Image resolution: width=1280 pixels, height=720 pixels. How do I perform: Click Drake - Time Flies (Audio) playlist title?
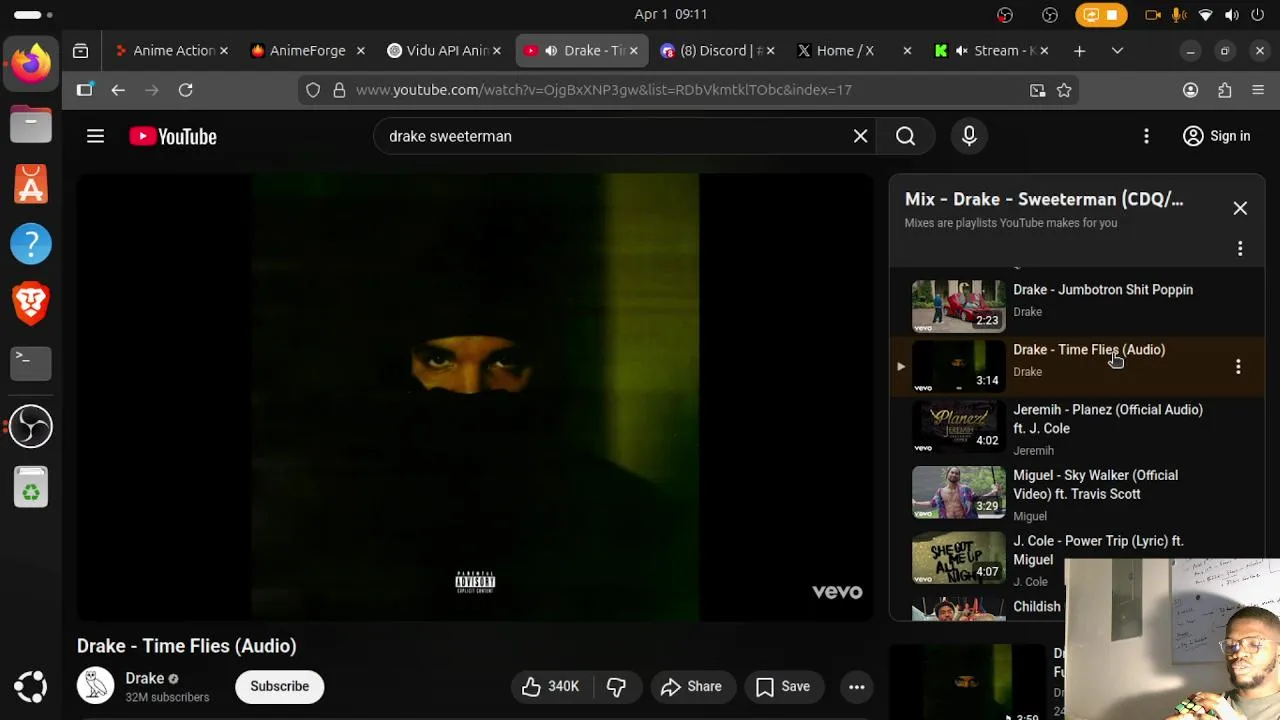click(x=1089, y=349)
